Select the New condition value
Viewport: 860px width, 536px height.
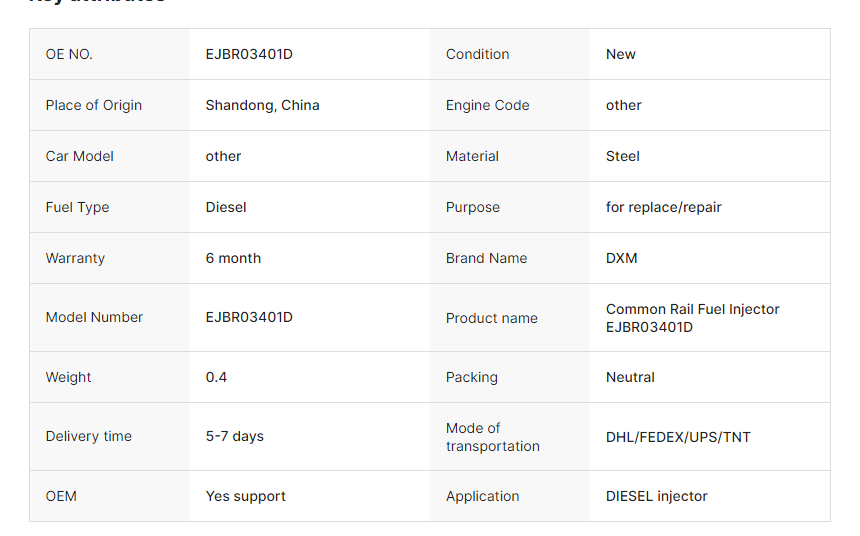pyautogui.click(x=620, y=54)
